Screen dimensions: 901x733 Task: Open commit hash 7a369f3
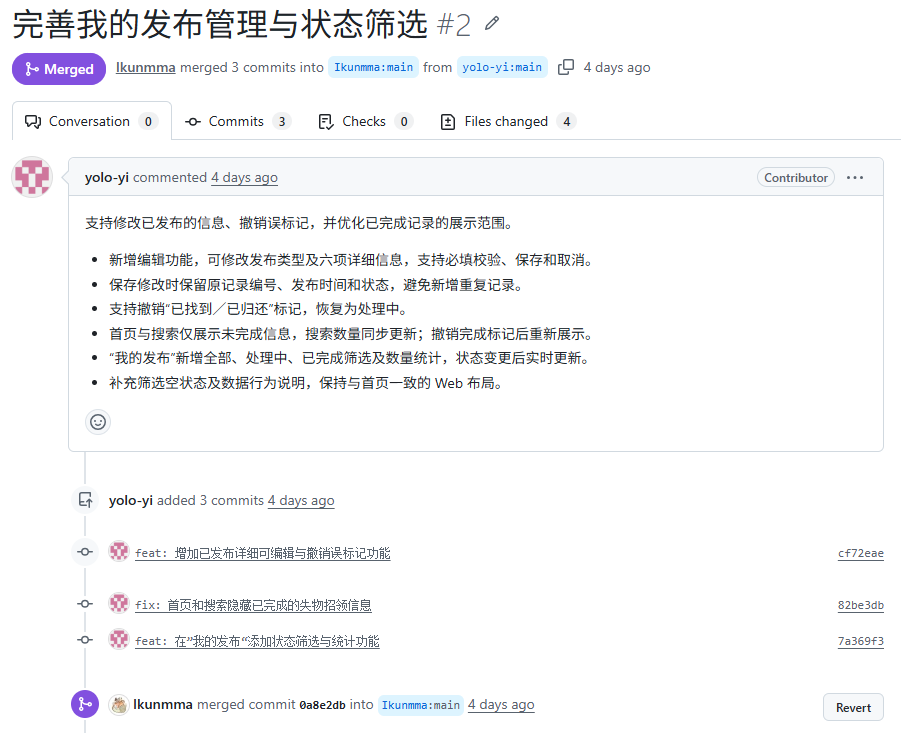point(861,641)
